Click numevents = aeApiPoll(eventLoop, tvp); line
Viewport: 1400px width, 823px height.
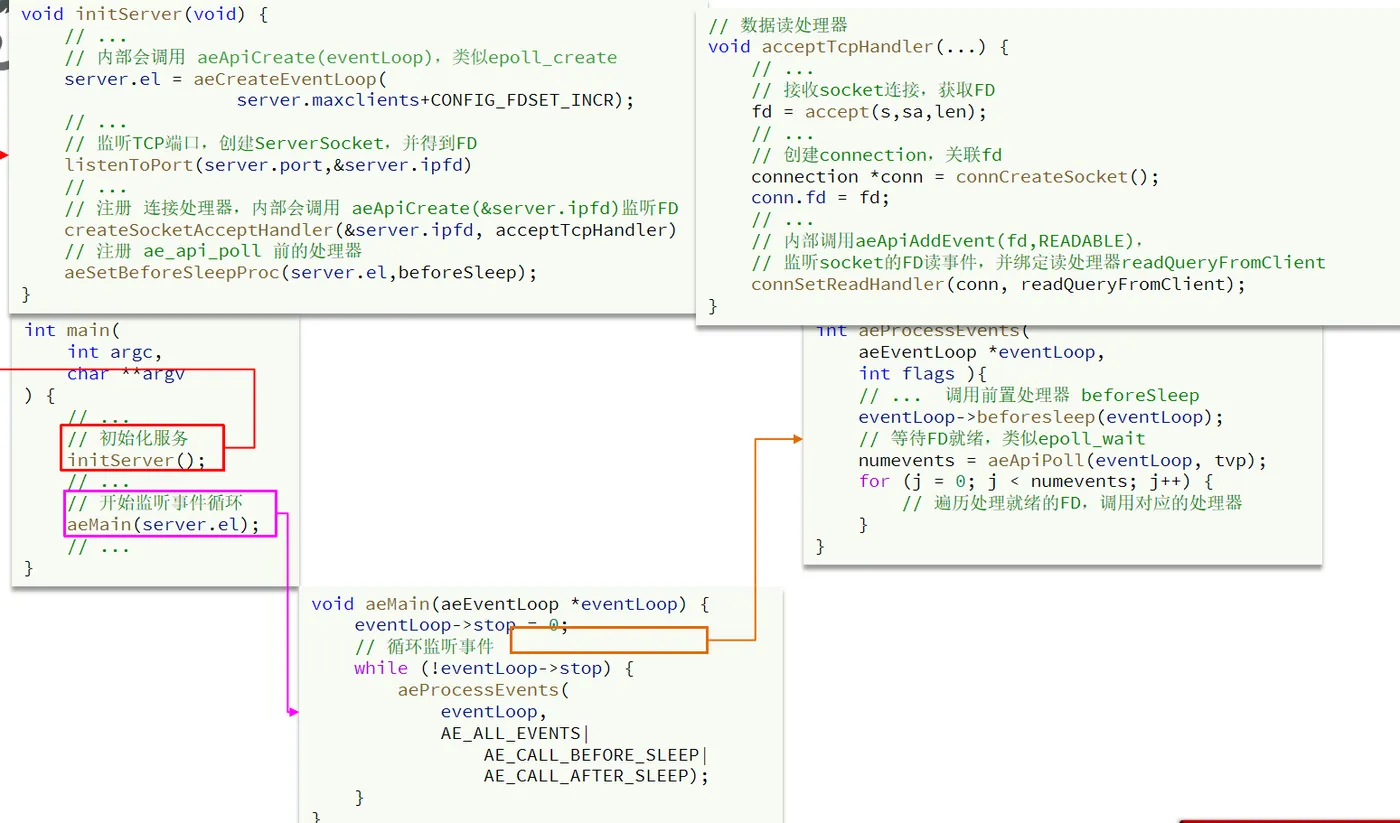[1063, 460]
